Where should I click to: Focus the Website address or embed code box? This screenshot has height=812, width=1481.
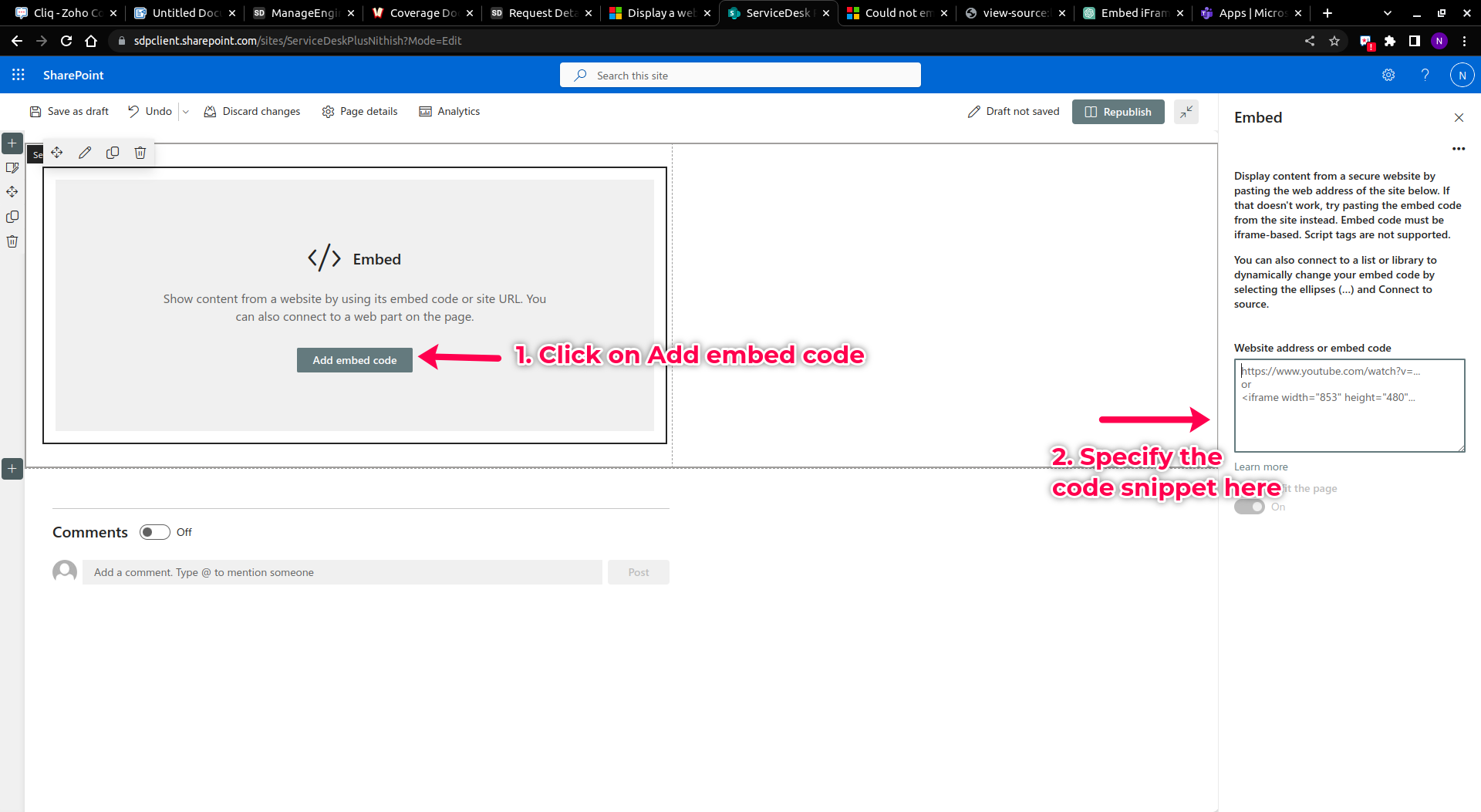tap(1349, 406)
